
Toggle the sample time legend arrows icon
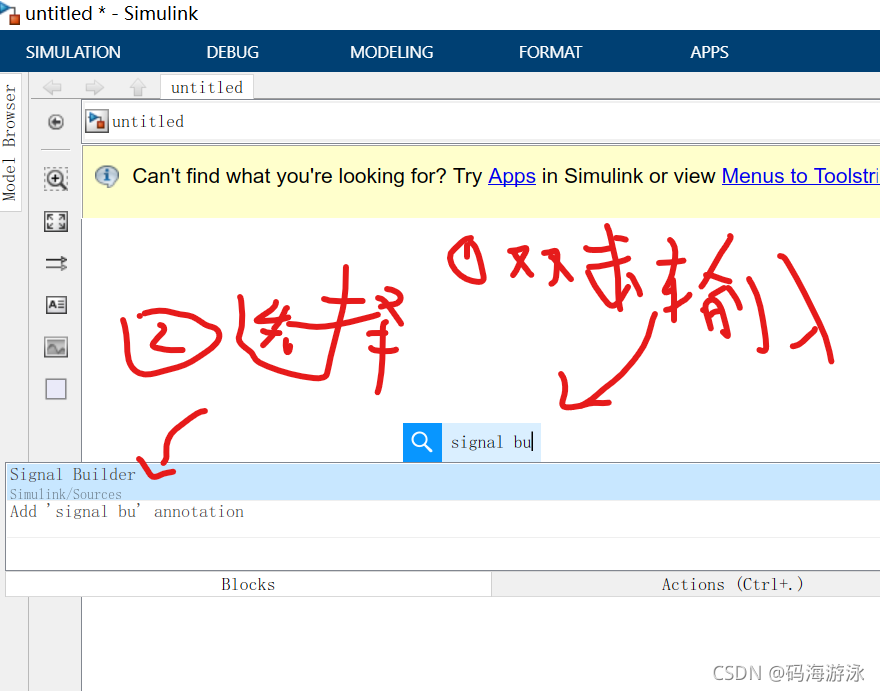pos(56,263)
